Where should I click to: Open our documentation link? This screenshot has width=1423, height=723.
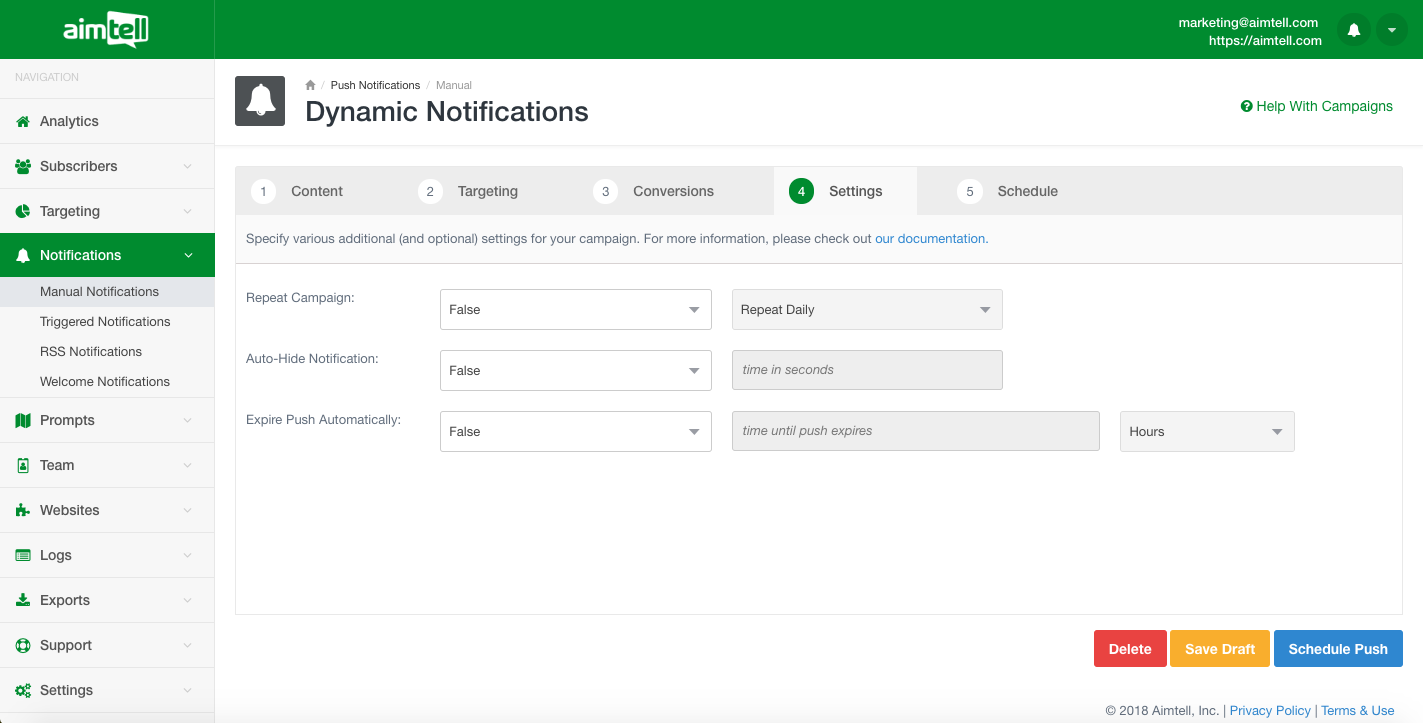point(929,238)
